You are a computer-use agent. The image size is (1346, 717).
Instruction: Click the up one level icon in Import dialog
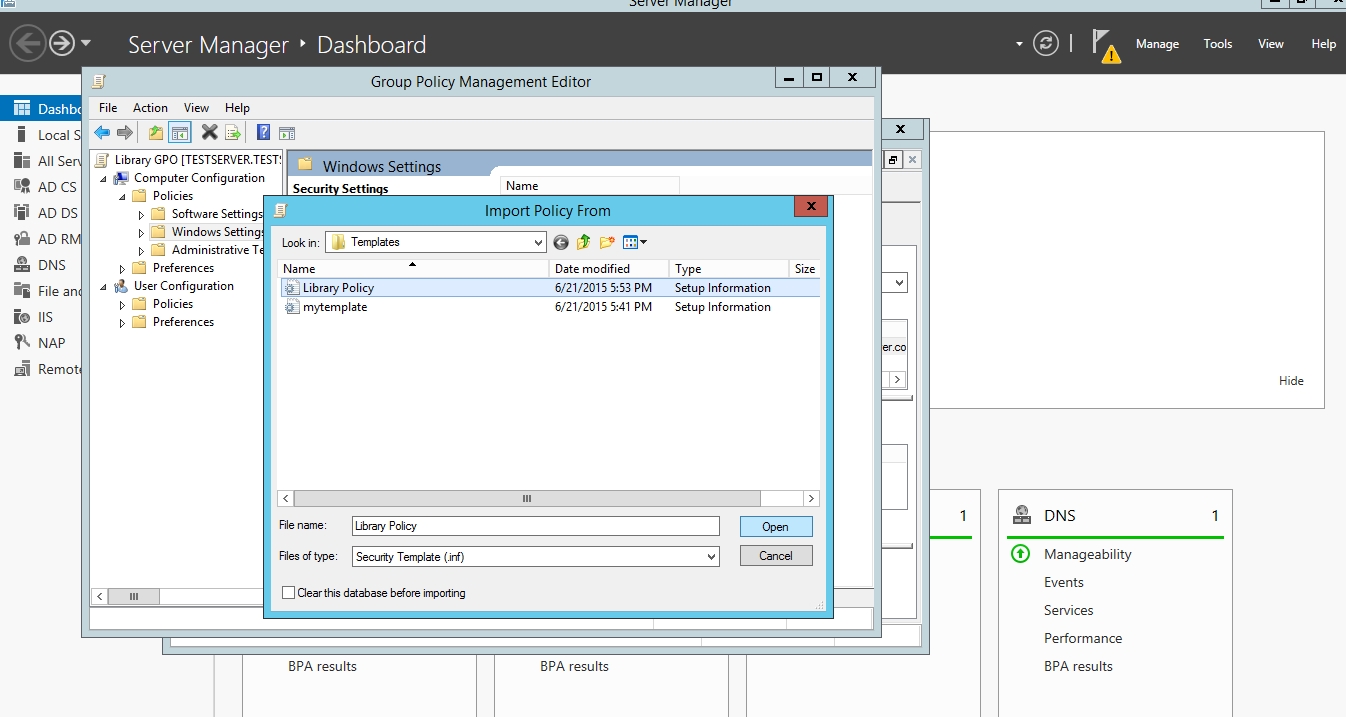pos(583,242)
